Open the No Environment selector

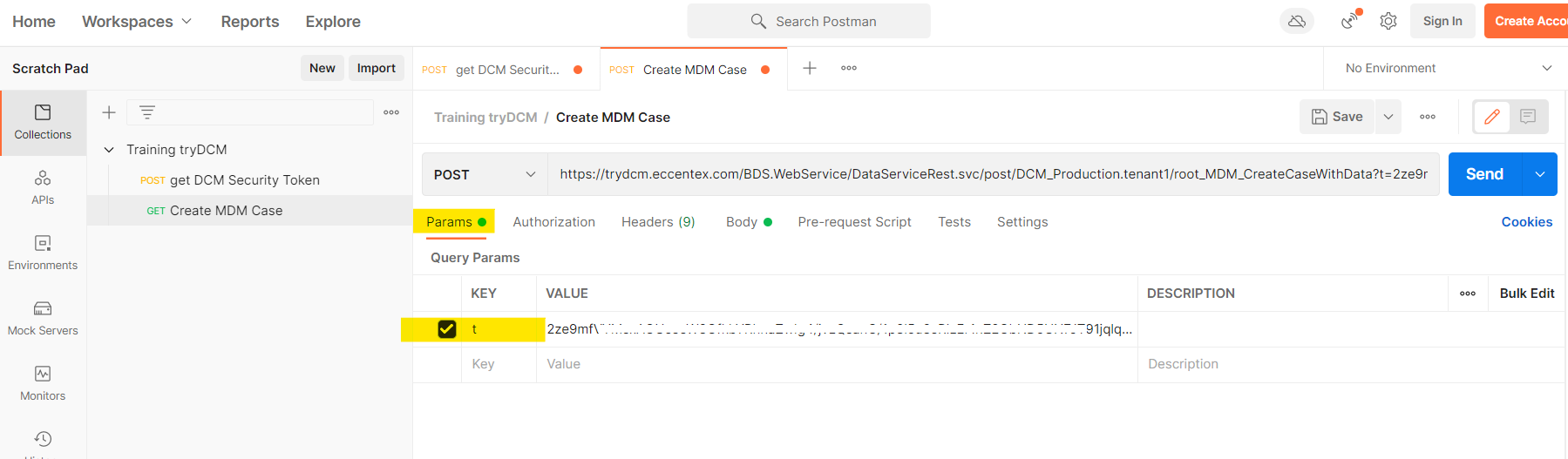[1448, 68]
